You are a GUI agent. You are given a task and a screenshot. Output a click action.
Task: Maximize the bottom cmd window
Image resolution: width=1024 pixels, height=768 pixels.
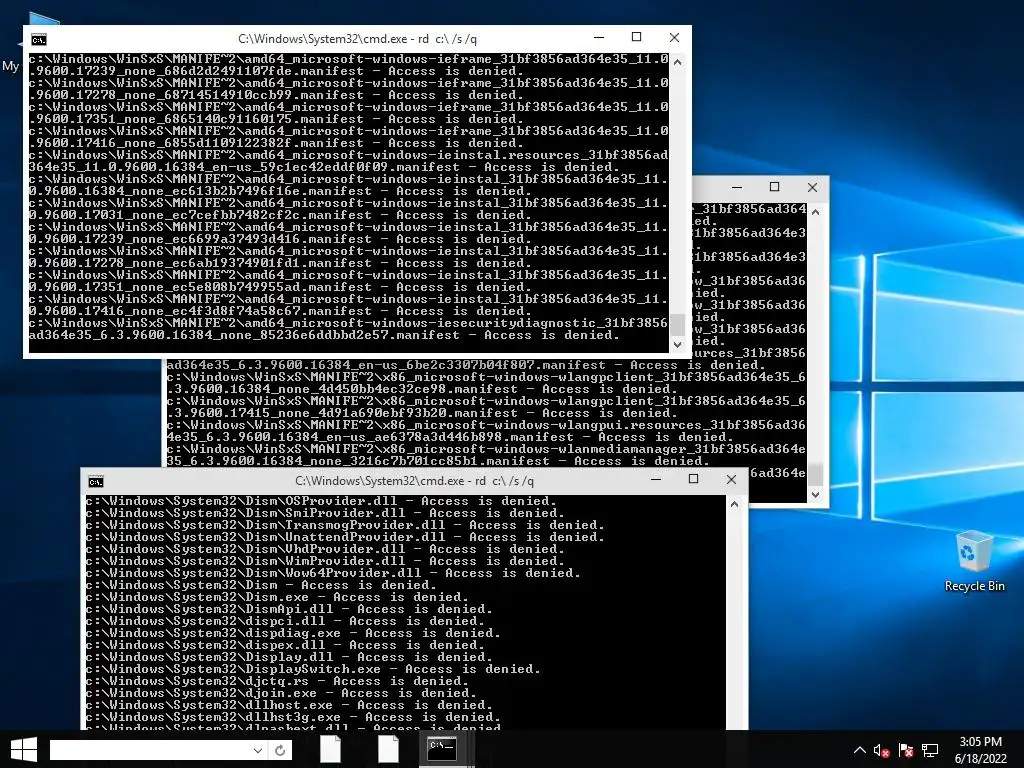tap(694, 479)
